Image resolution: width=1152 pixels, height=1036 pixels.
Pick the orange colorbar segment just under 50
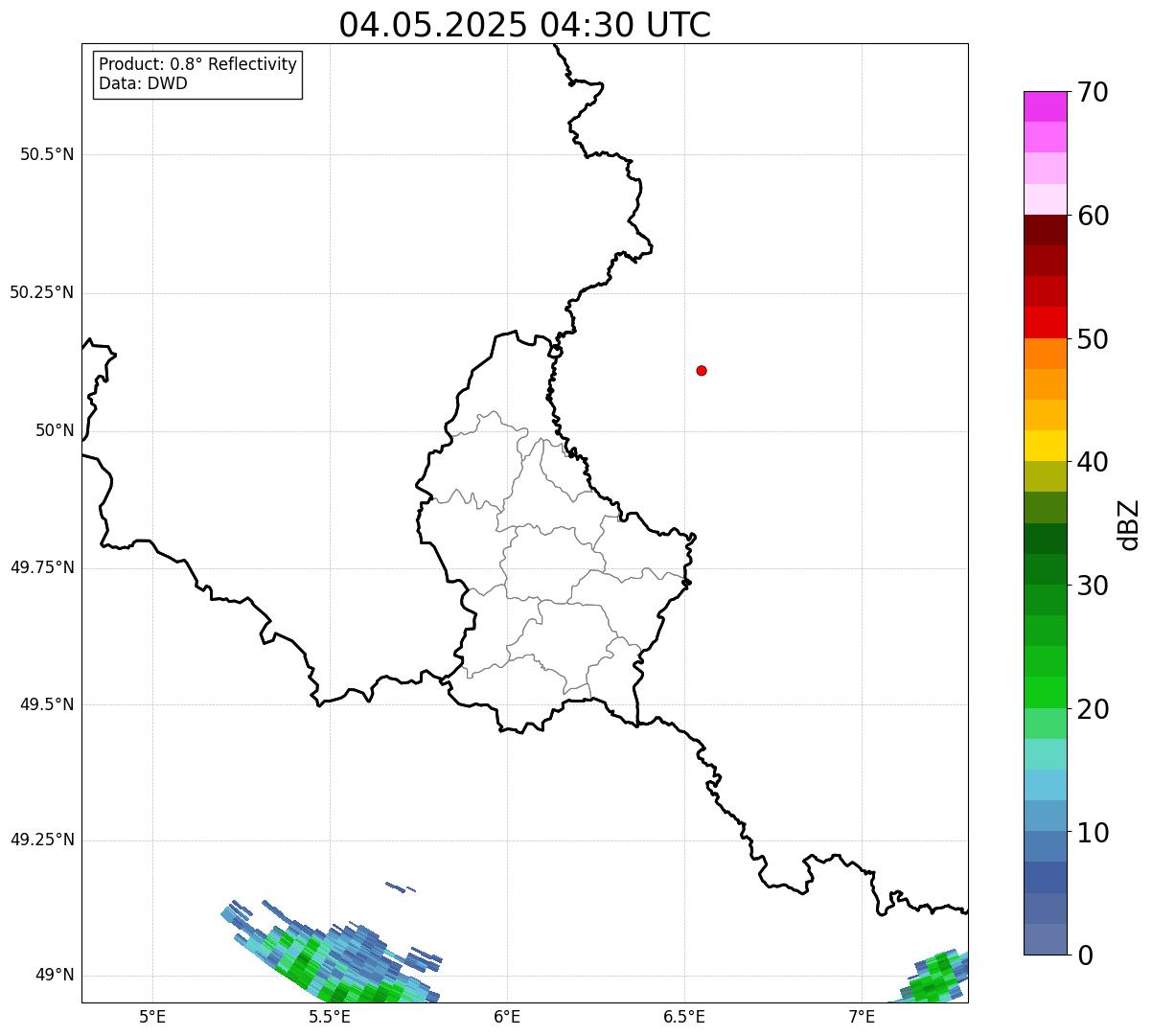1045,354
